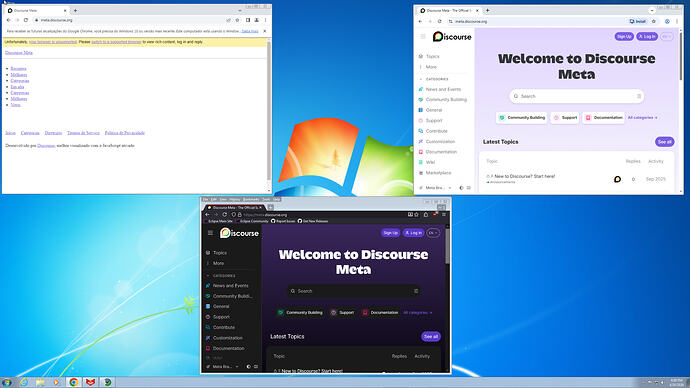Go back in the top-right browser window
The width and height of the screenshot is (690, 388).
420,22
